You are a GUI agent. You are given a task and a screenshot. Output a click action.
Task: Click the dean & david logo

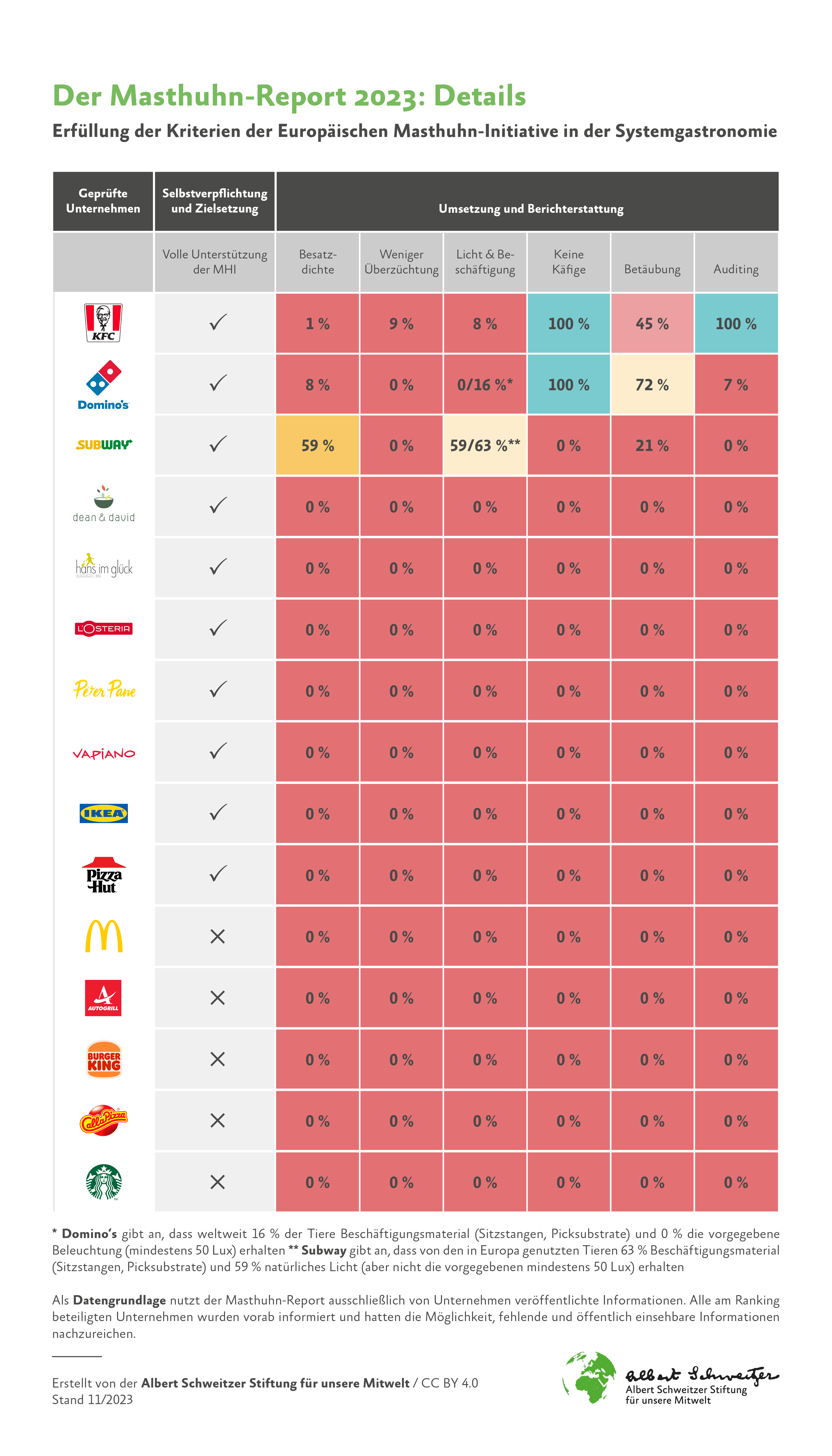[104, 505]
